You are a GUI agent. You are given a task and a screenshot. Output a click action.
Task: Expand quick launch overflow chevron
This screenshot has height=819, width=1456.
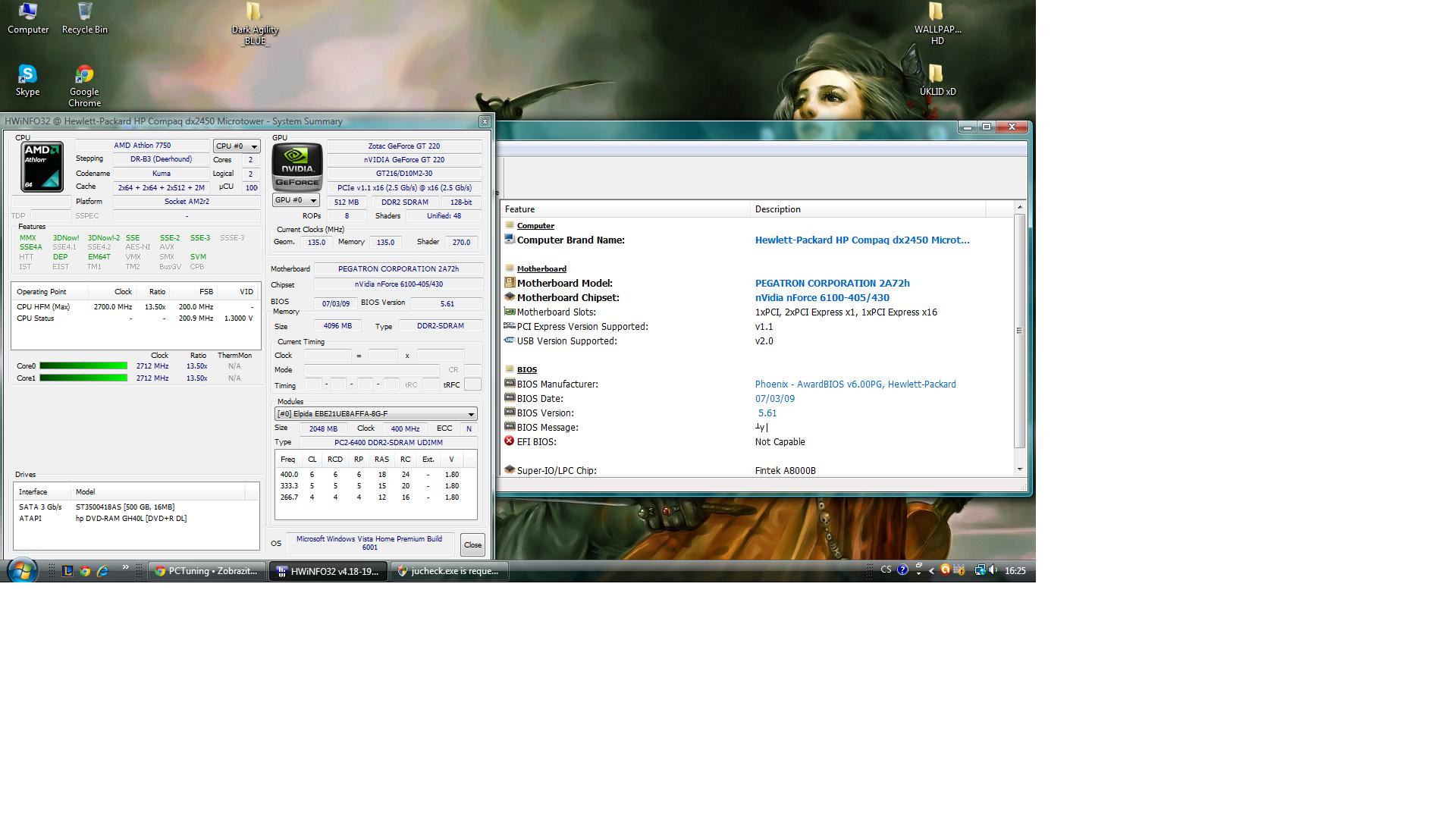point(125,567)
